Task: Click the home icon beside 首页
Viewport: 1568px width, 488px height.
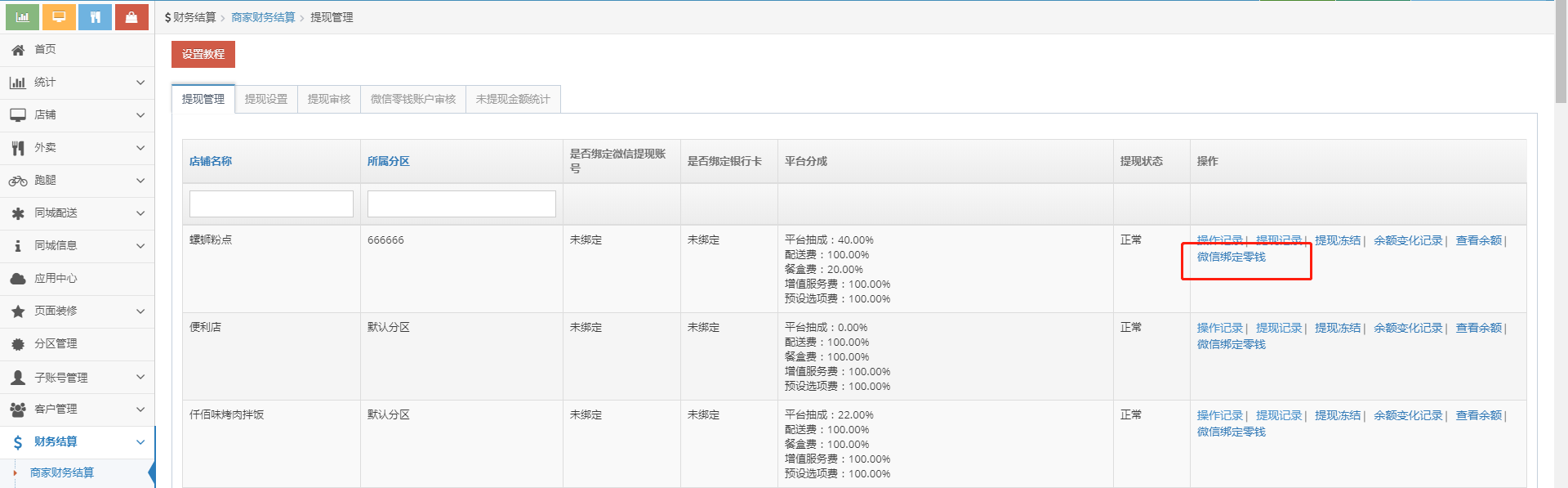Action: (18, 50)
